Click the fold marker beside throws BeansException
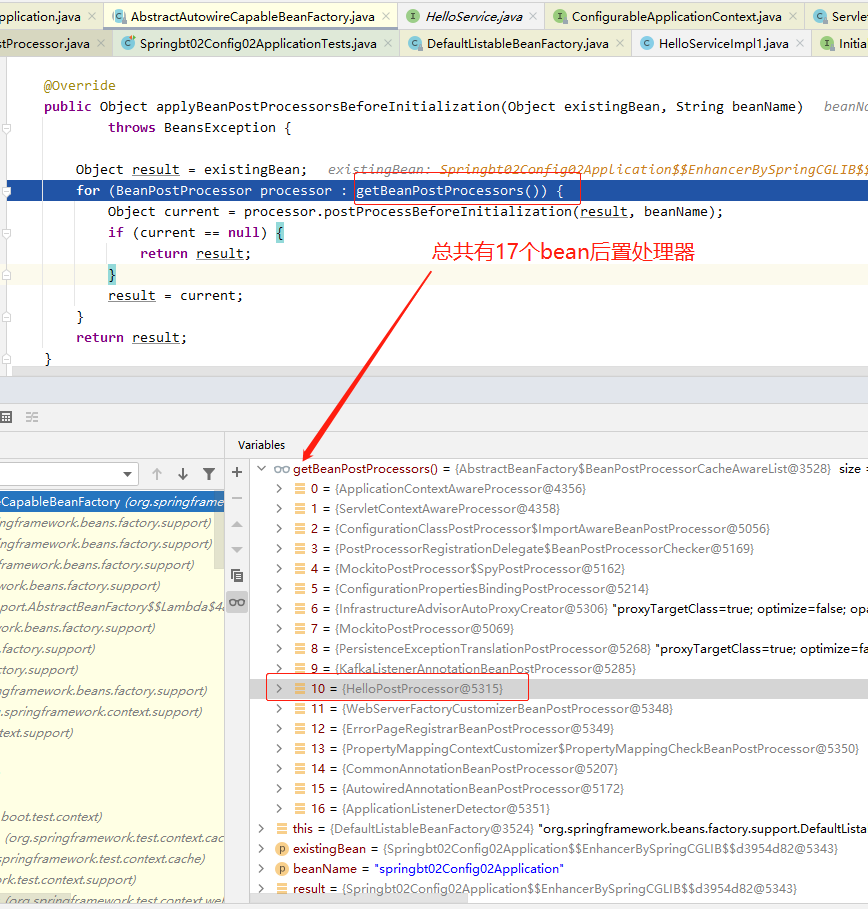 click(6, 128)
